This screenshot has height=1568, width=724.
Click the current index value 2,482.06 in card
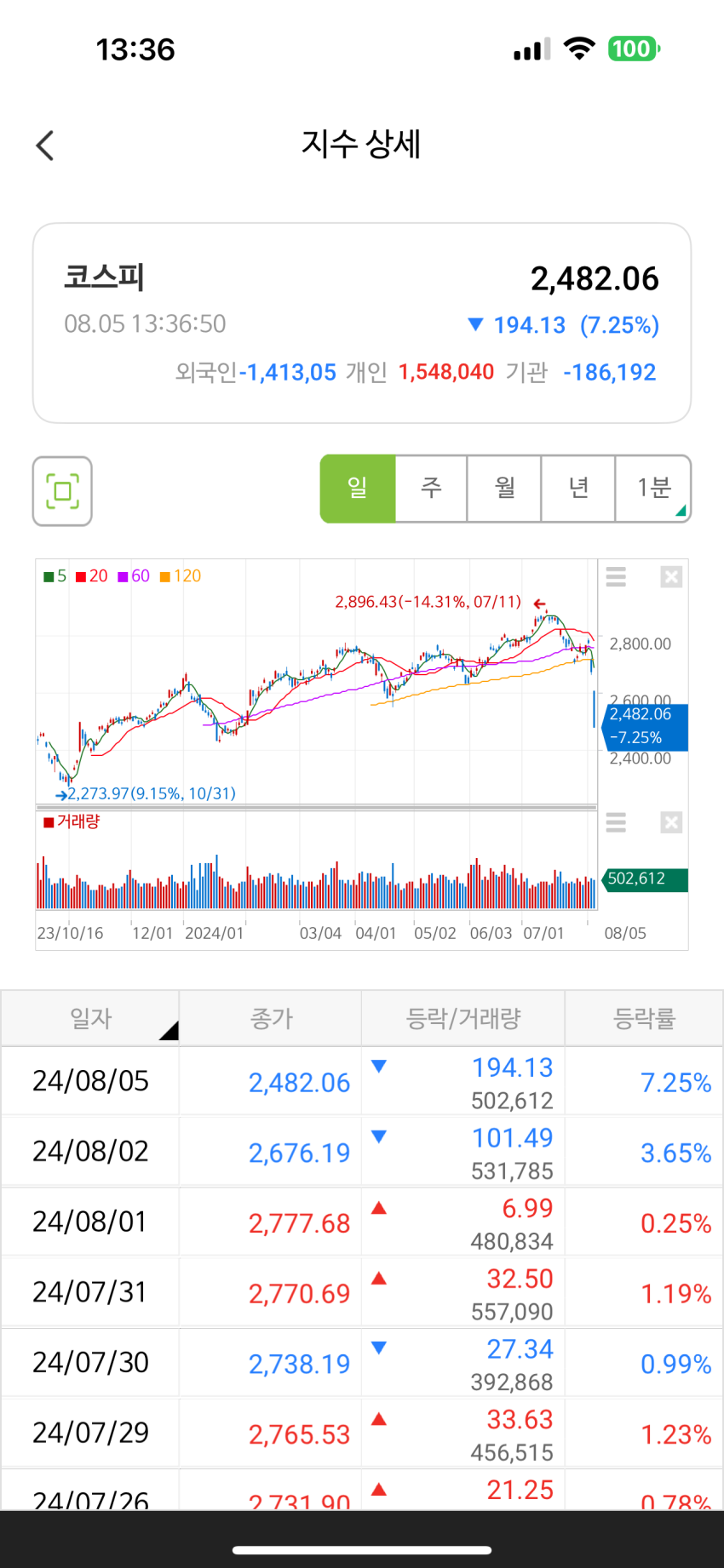click(595, 279)
